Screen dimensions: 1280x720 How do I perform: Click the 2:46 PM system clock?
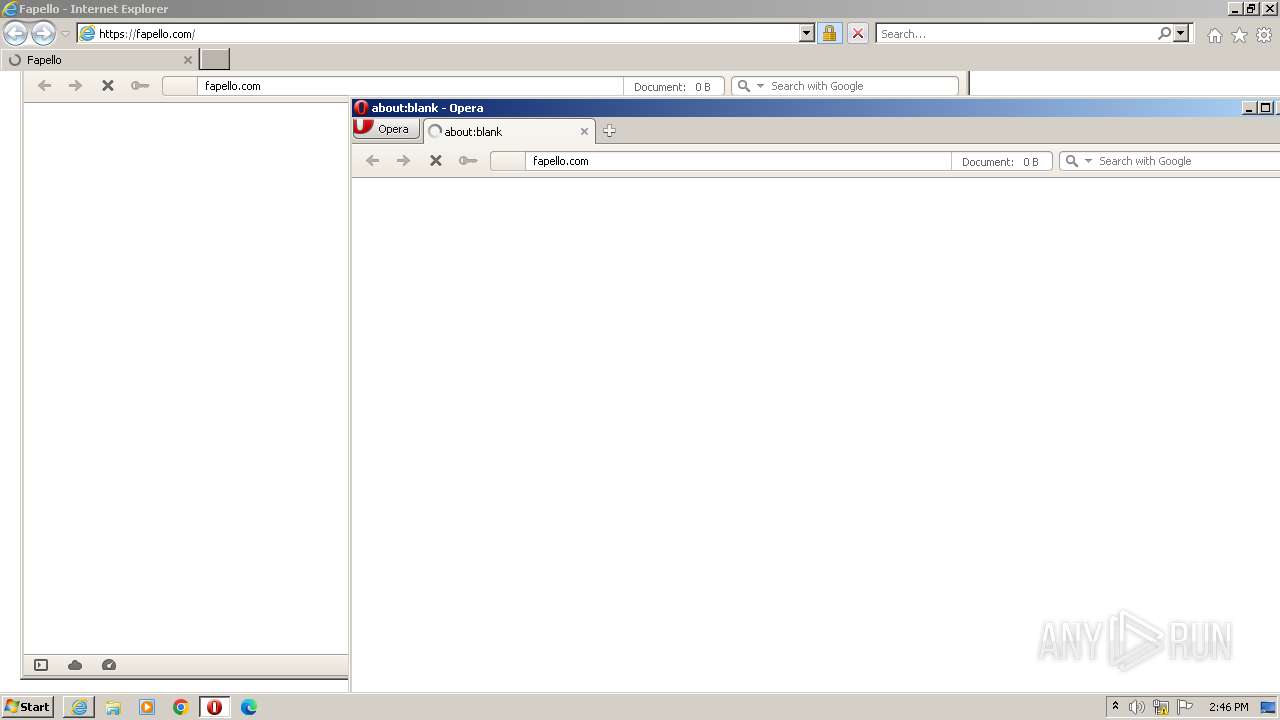(x=1228, y=707)
